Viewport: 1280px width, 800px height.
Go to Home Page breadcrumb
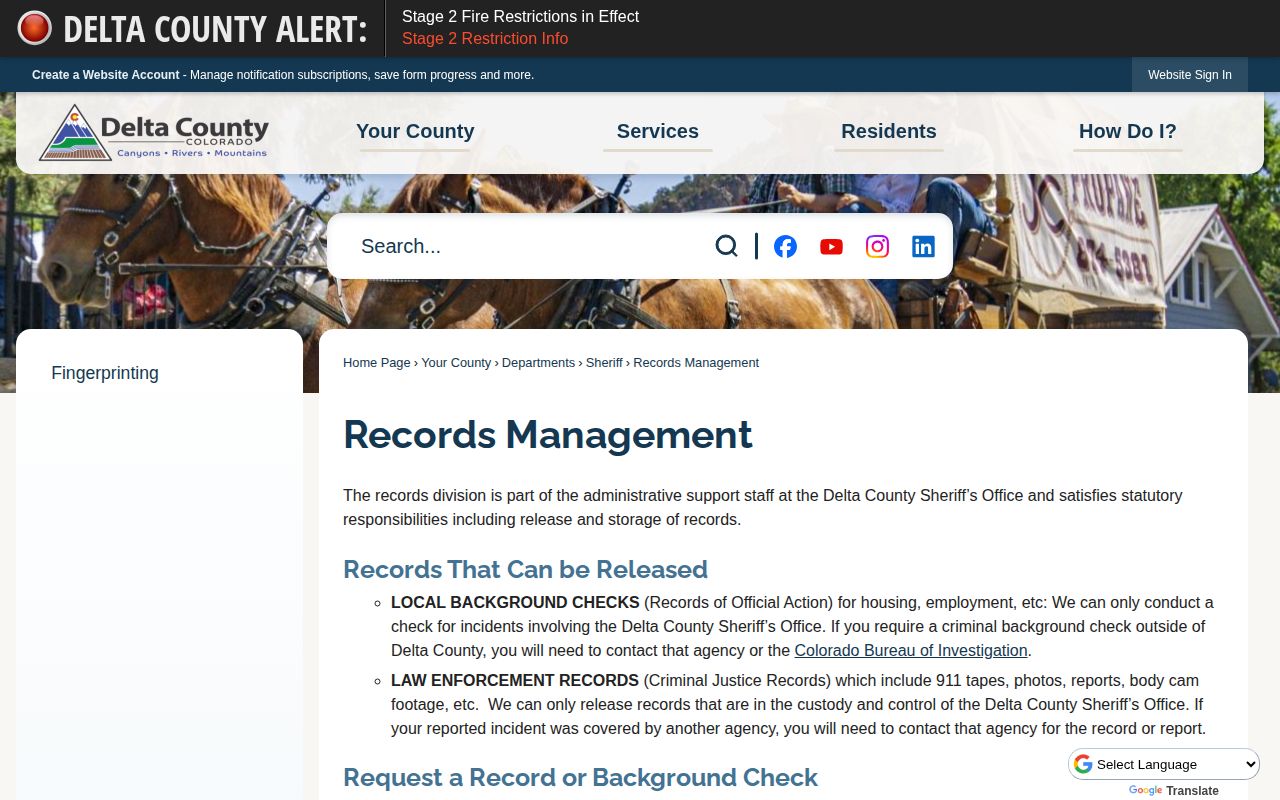click(377, 363)
